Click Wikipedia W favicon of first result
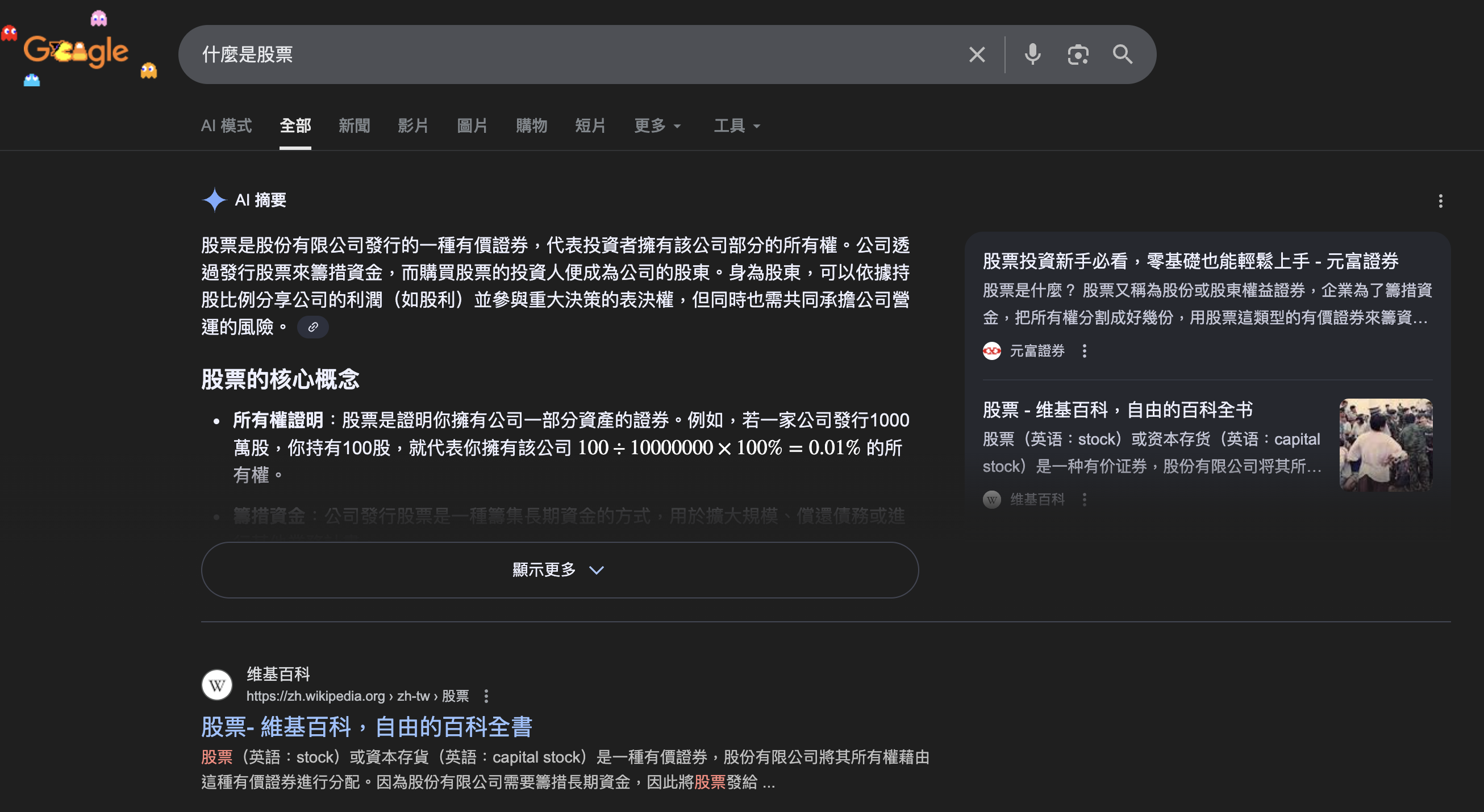The height and width of the screenshot is (812, 1484). 217,685
